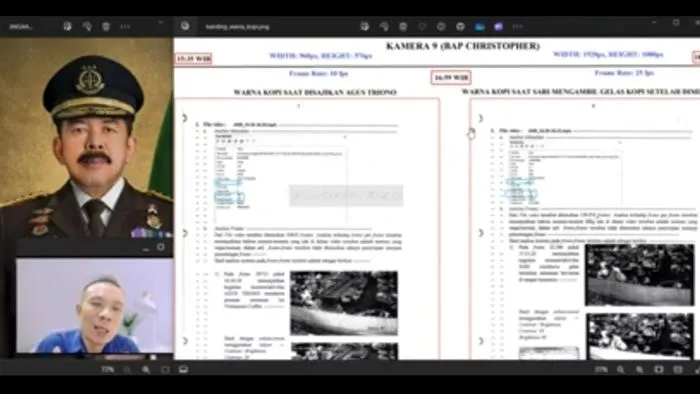Screen dimensions: 700x394
Task: Click first CCTV frame image in right document
Action: pyautogui.click(x=640, y=275)
